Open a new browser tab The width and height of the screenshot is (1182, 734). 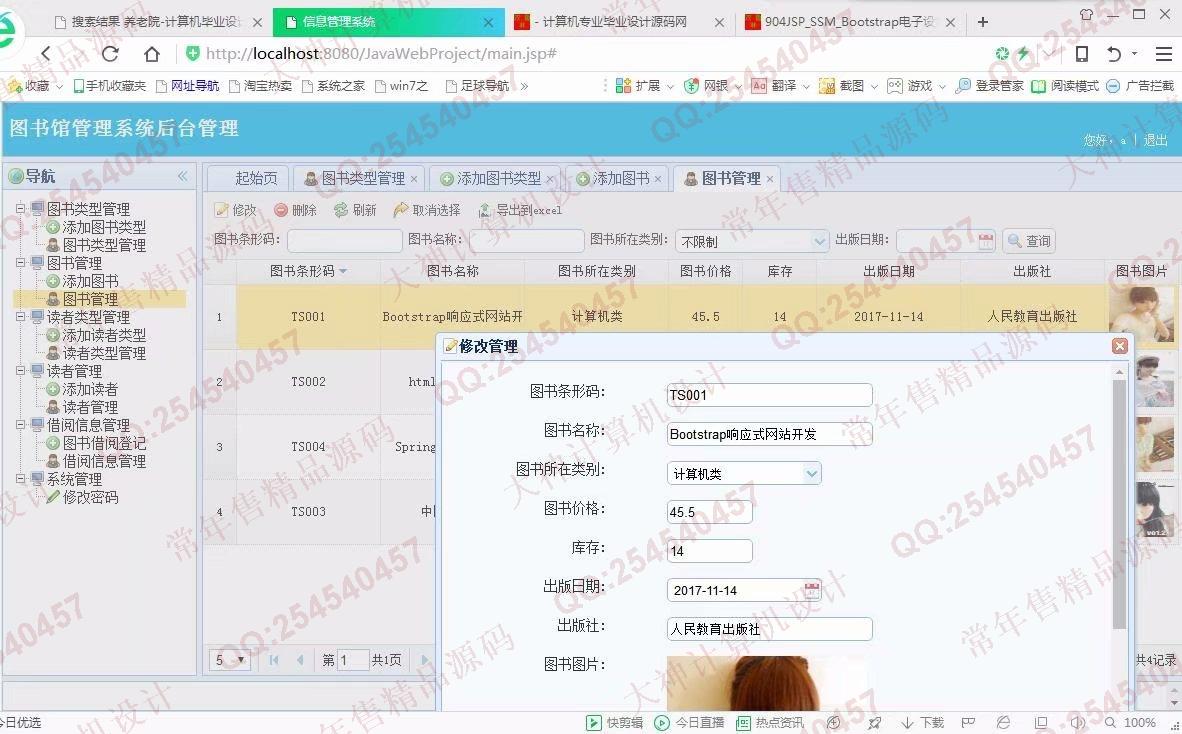click(982, 22)
